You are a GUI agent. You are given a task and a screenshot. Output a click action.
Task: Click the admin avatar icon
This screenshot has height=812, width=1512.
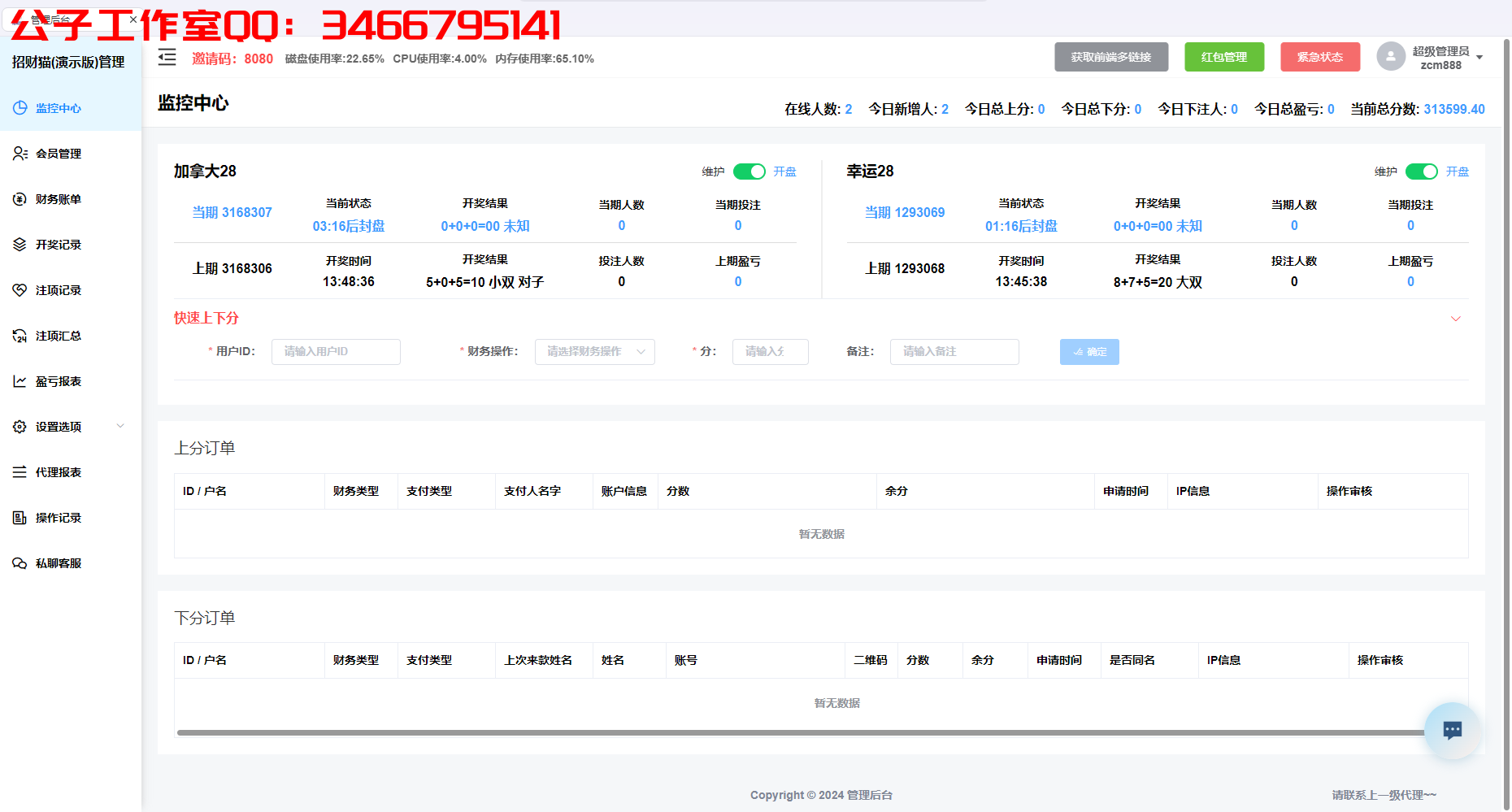[x=1391, y=57]
